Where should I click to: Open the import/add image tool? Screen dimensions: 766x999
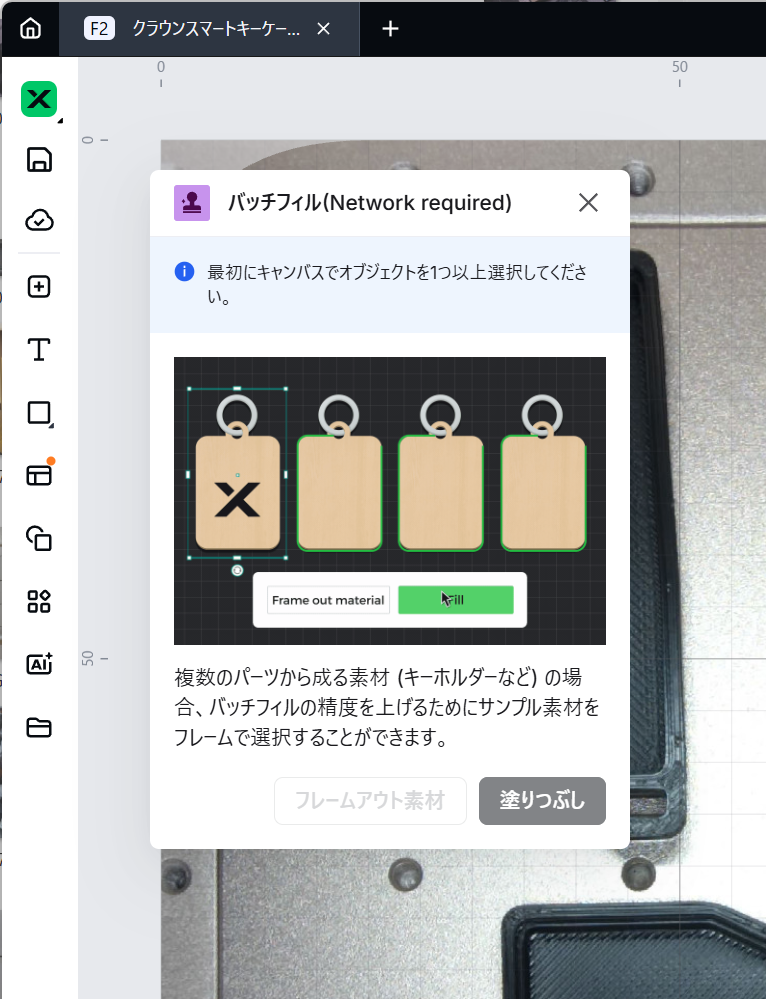point(39,287)
